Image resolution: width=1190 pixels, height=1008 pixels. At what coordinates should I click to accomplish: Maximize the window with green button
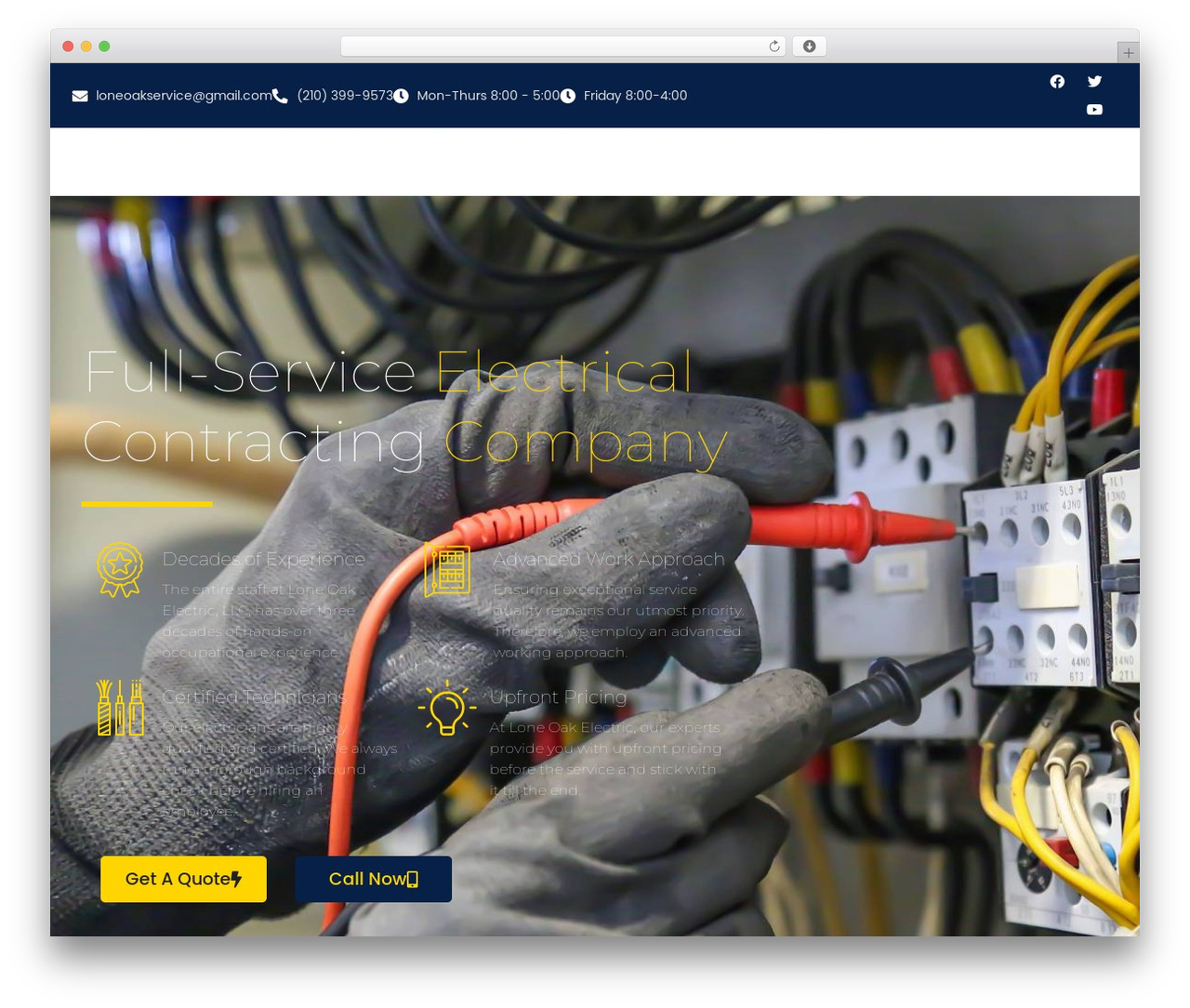[104, 46]
